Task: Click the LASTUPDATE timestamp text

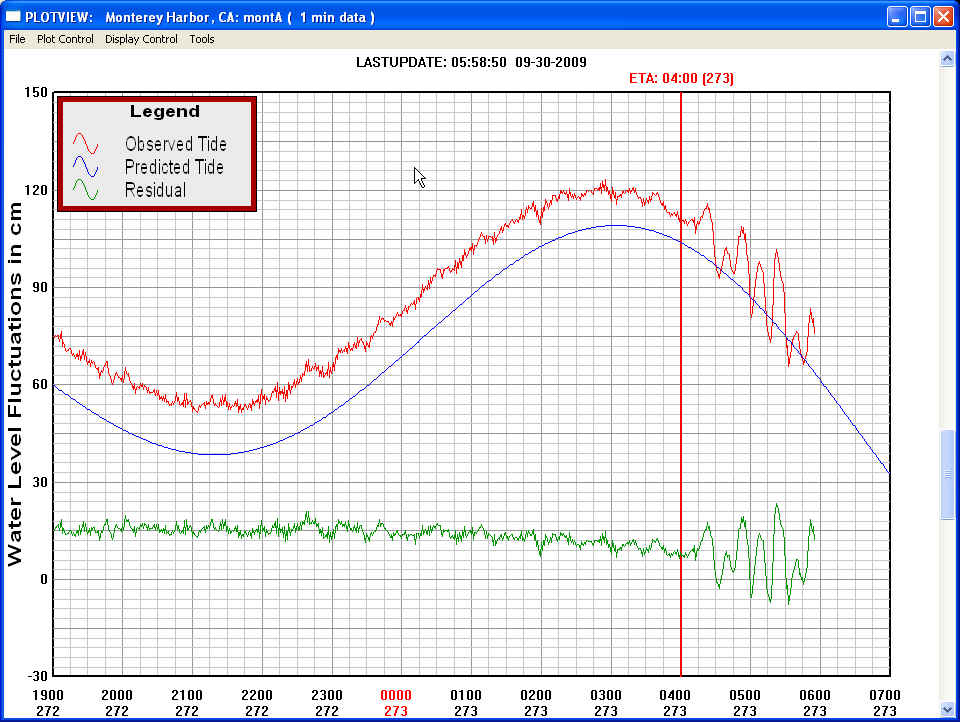Action: coord(471,62)
